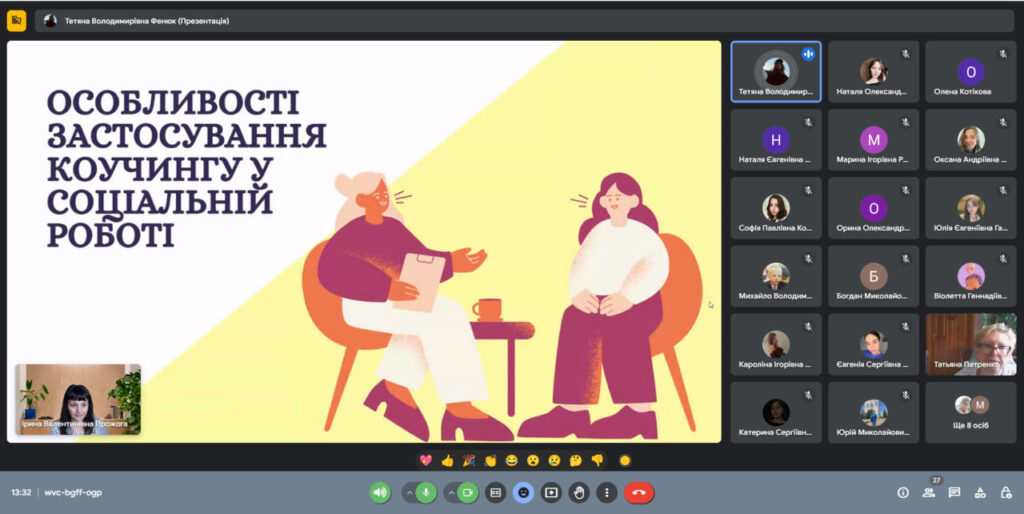The width and height of the screenshot is (1024, 514).
Task: Click the emoji reactions button
Action: (x=523, y=492)
